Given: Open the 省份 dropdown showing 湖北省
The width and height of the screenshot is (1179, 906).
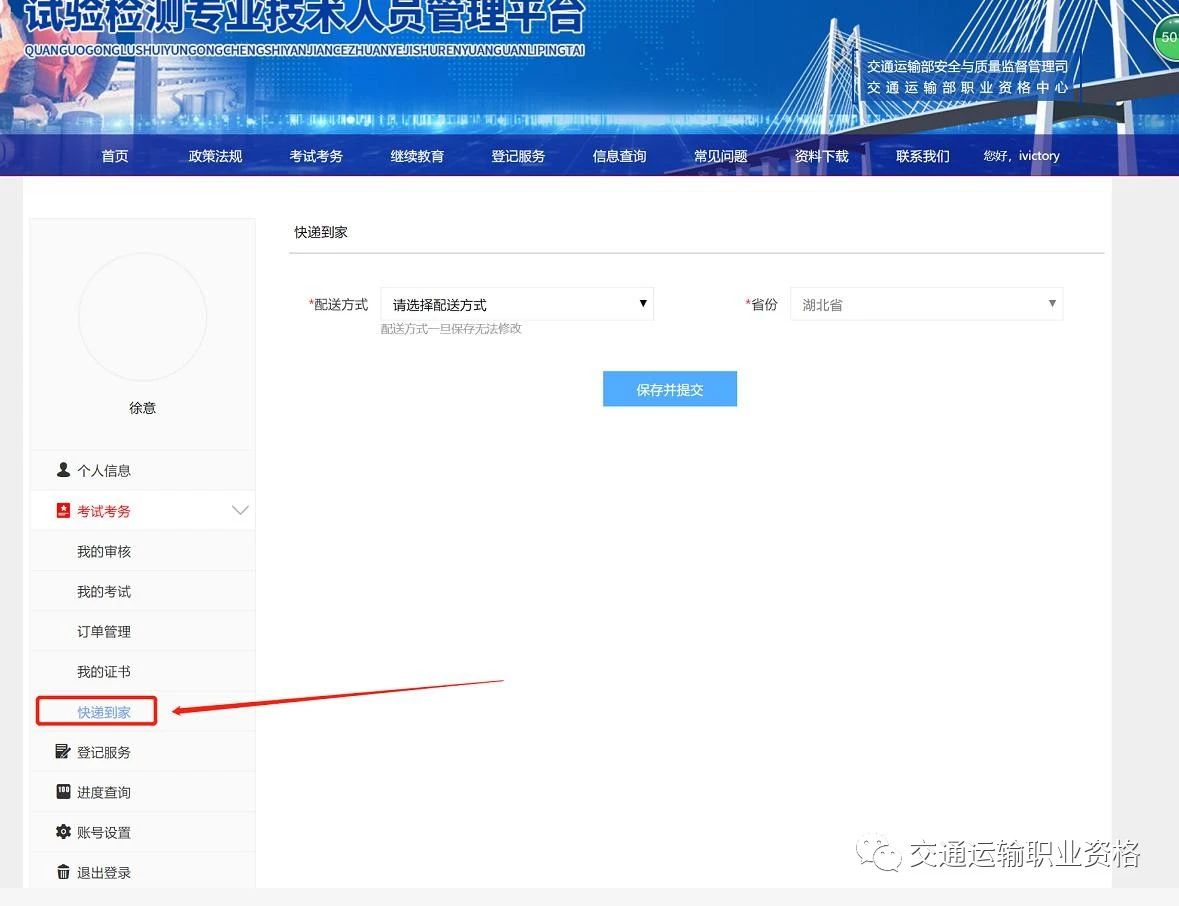Looking at the screenshot, I should click(x=926, y=304).
